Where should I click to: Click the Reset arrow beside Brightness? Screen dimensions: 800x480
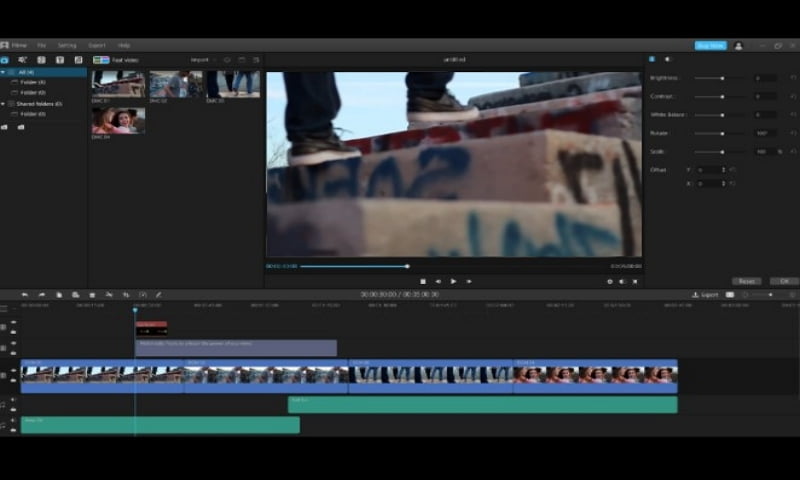coord(793,78)
